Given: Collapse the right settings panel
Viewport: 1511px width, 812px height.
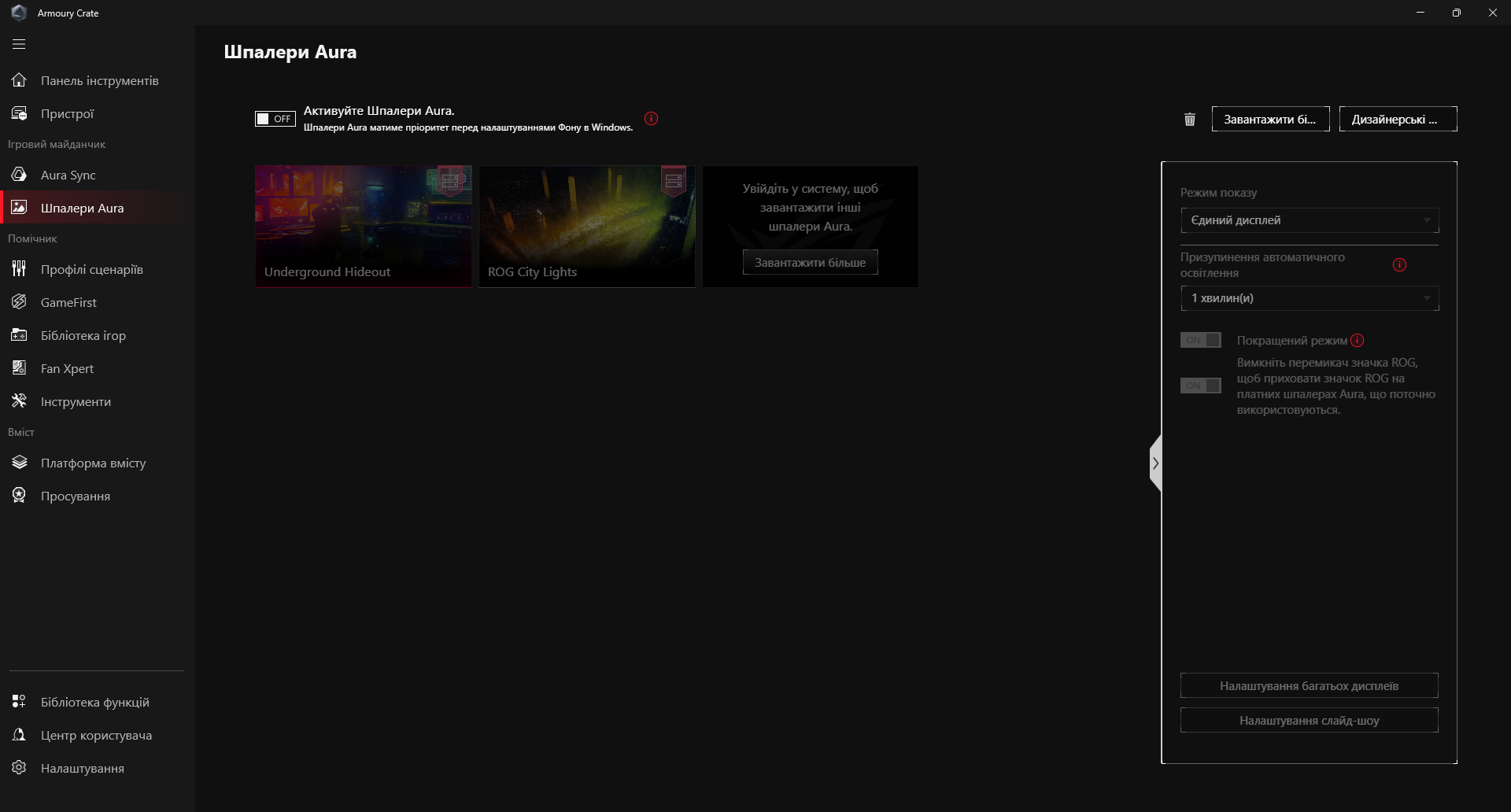Looking at the screenshot, I should (1155, 463).
